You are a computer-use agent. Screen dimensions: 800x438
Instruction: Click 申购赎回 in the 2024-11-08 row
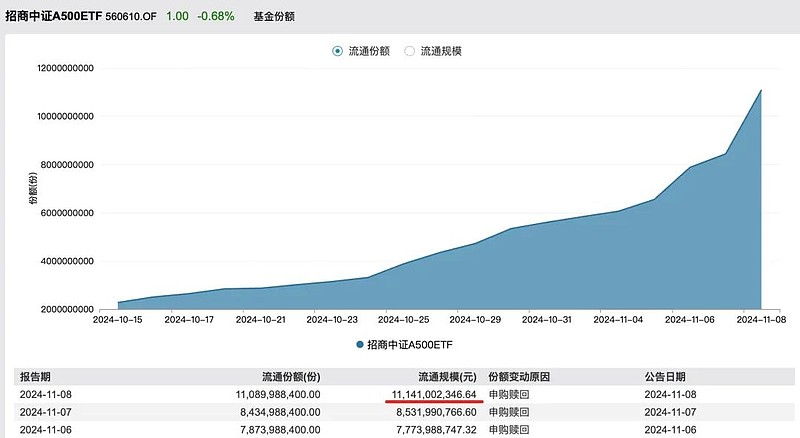pos(509,395)
